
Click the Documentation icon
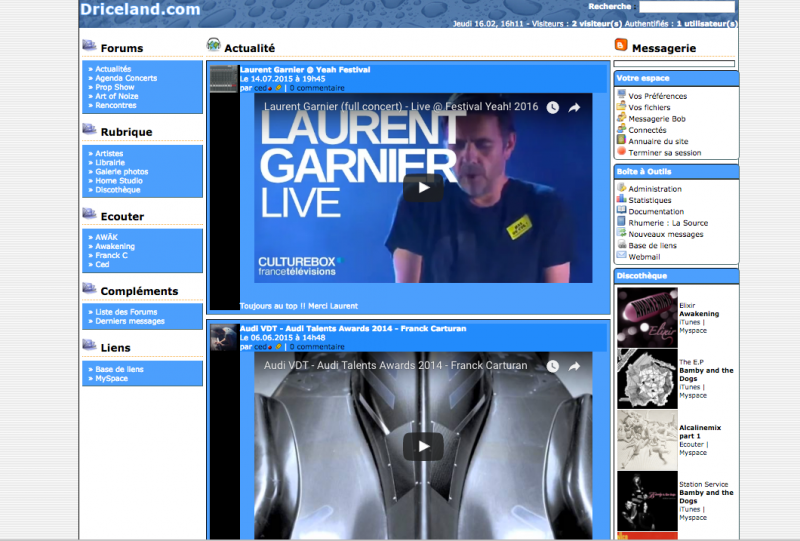tap(621, 210)
